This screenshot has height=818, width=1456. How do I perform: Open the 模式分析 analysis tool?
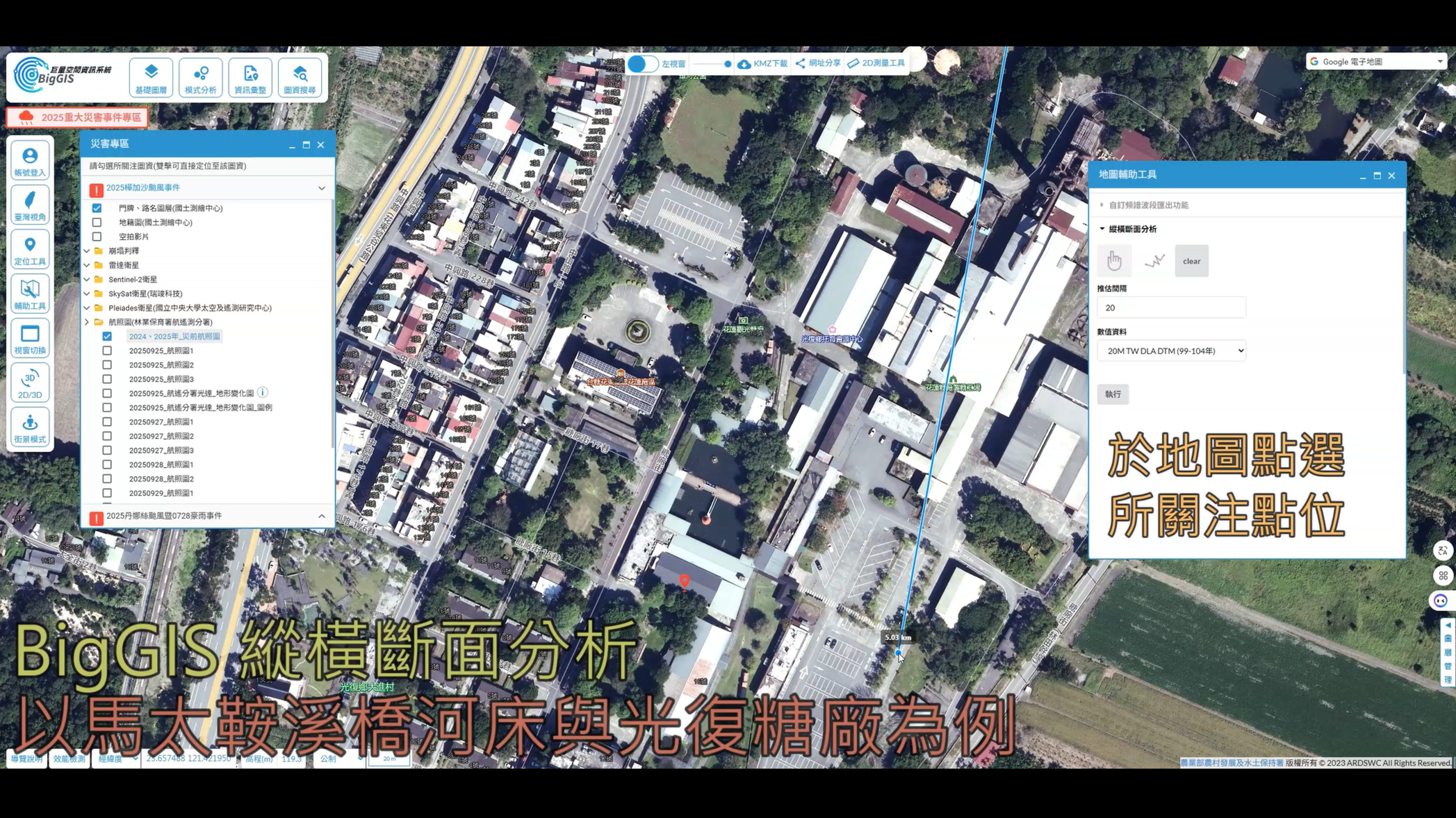point(200,77)
